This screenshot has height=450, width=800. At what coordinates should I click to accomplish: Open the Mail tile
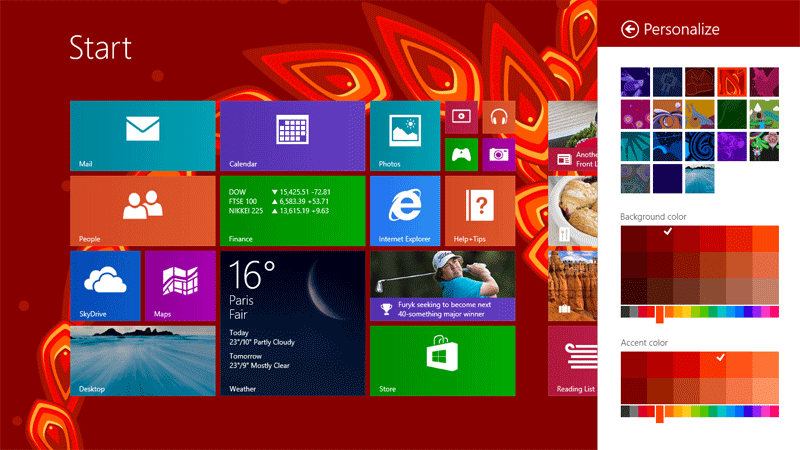[x=143, y=136]
